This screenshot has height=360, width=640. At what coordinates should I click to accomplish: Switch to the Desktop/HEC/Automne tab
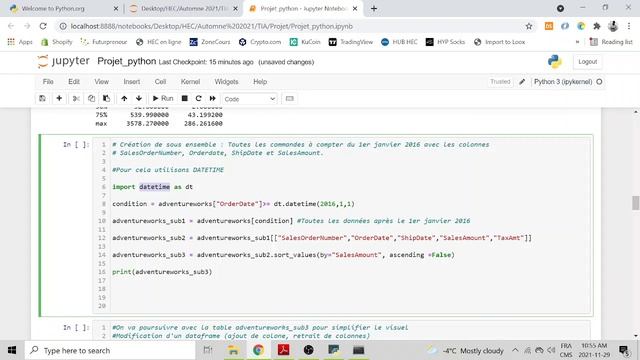click(x=184, y=9)
